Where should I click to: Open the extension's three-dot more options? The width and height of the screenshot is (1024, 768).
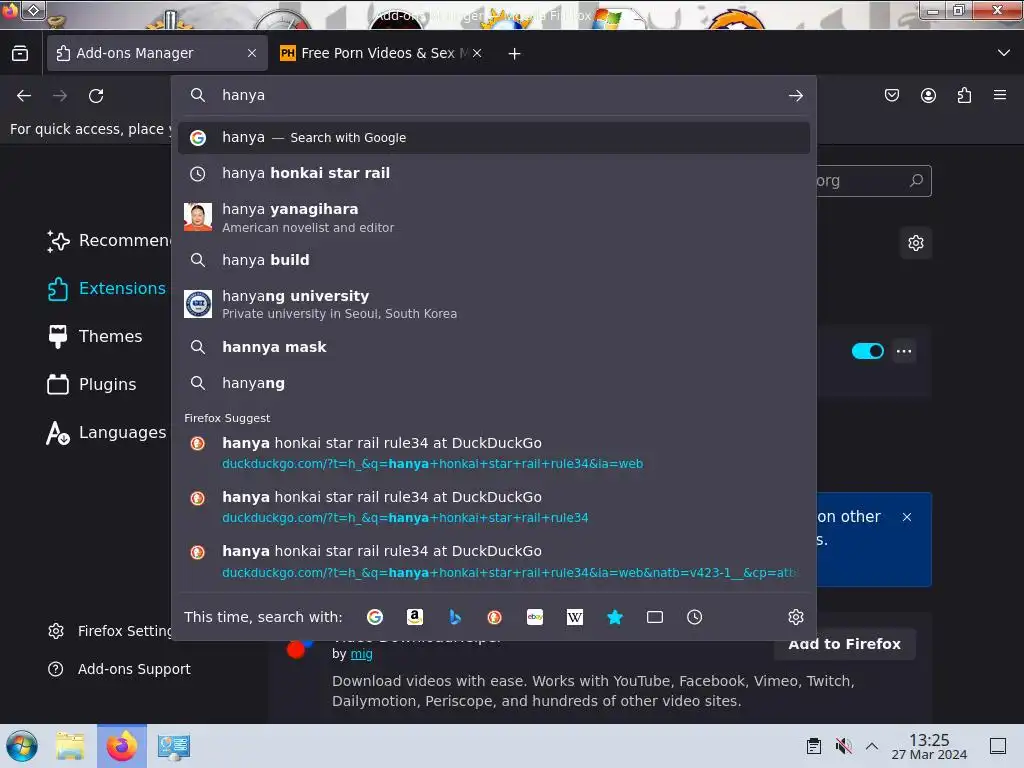904,351
